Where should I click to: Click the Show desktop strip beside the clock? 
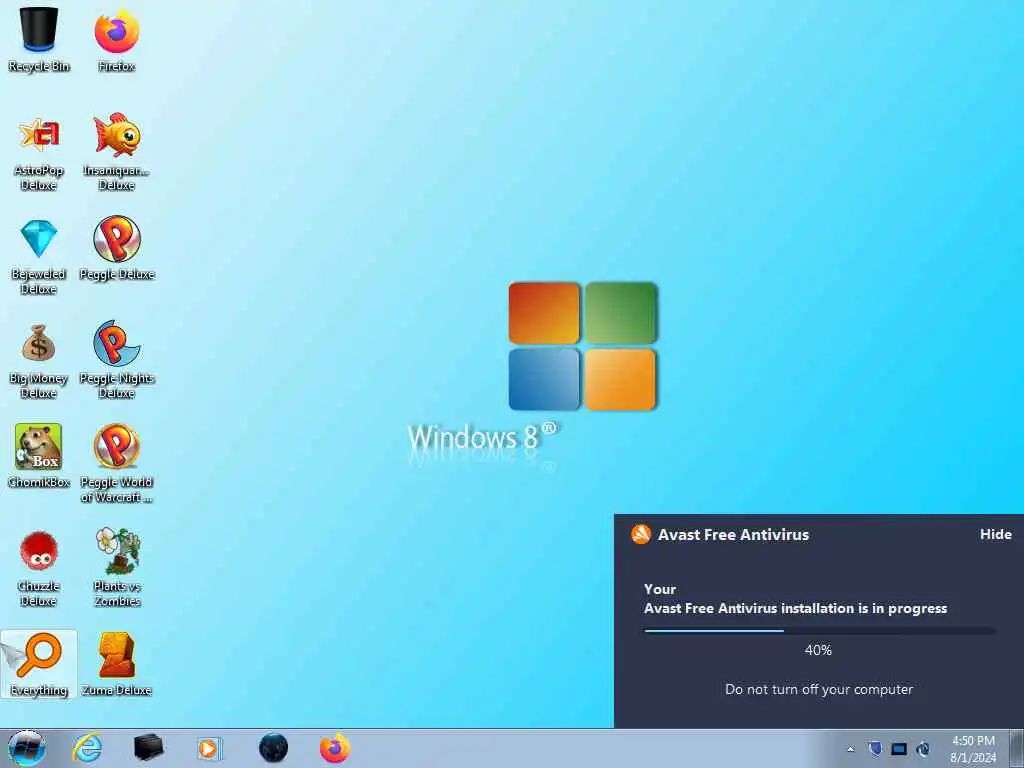pos(1017,748)
